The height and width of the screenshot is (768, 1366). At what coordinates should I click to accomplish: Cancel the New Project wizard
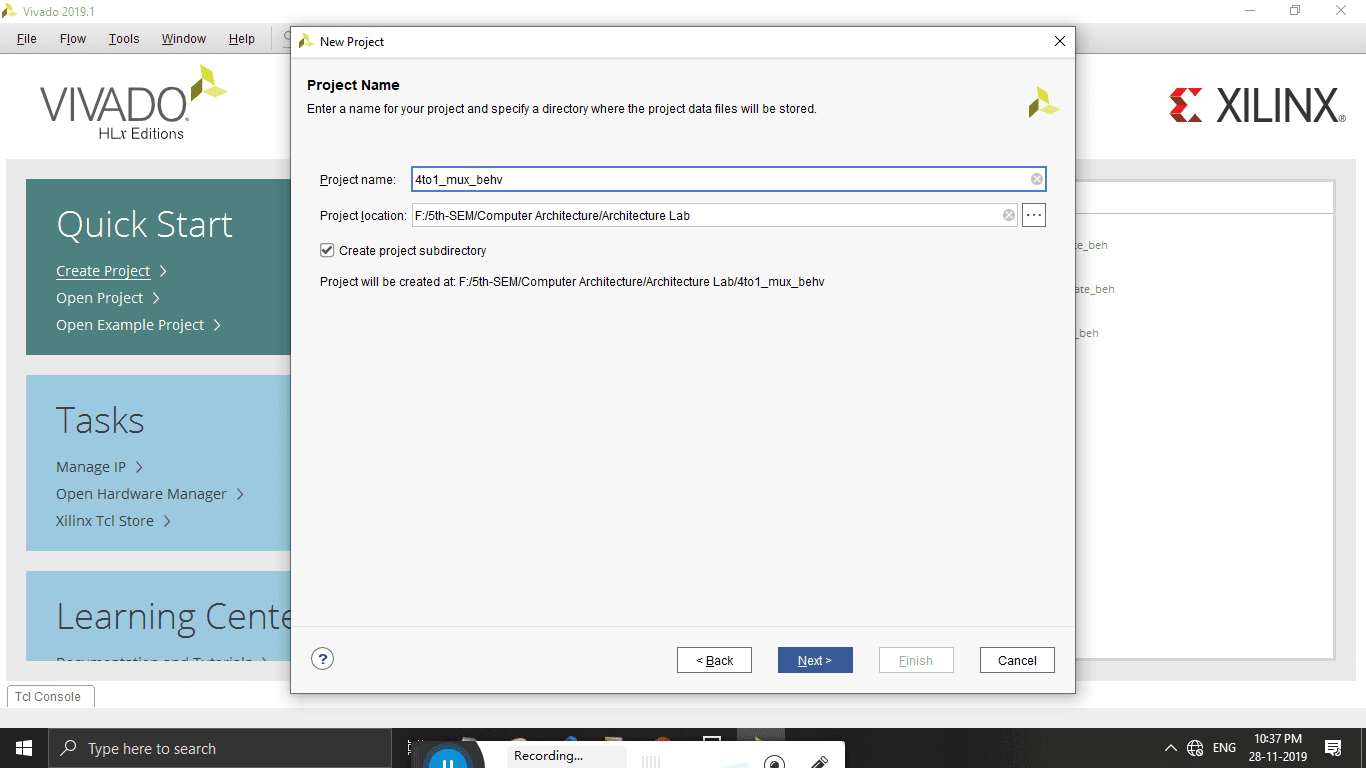coord(1017,660)
